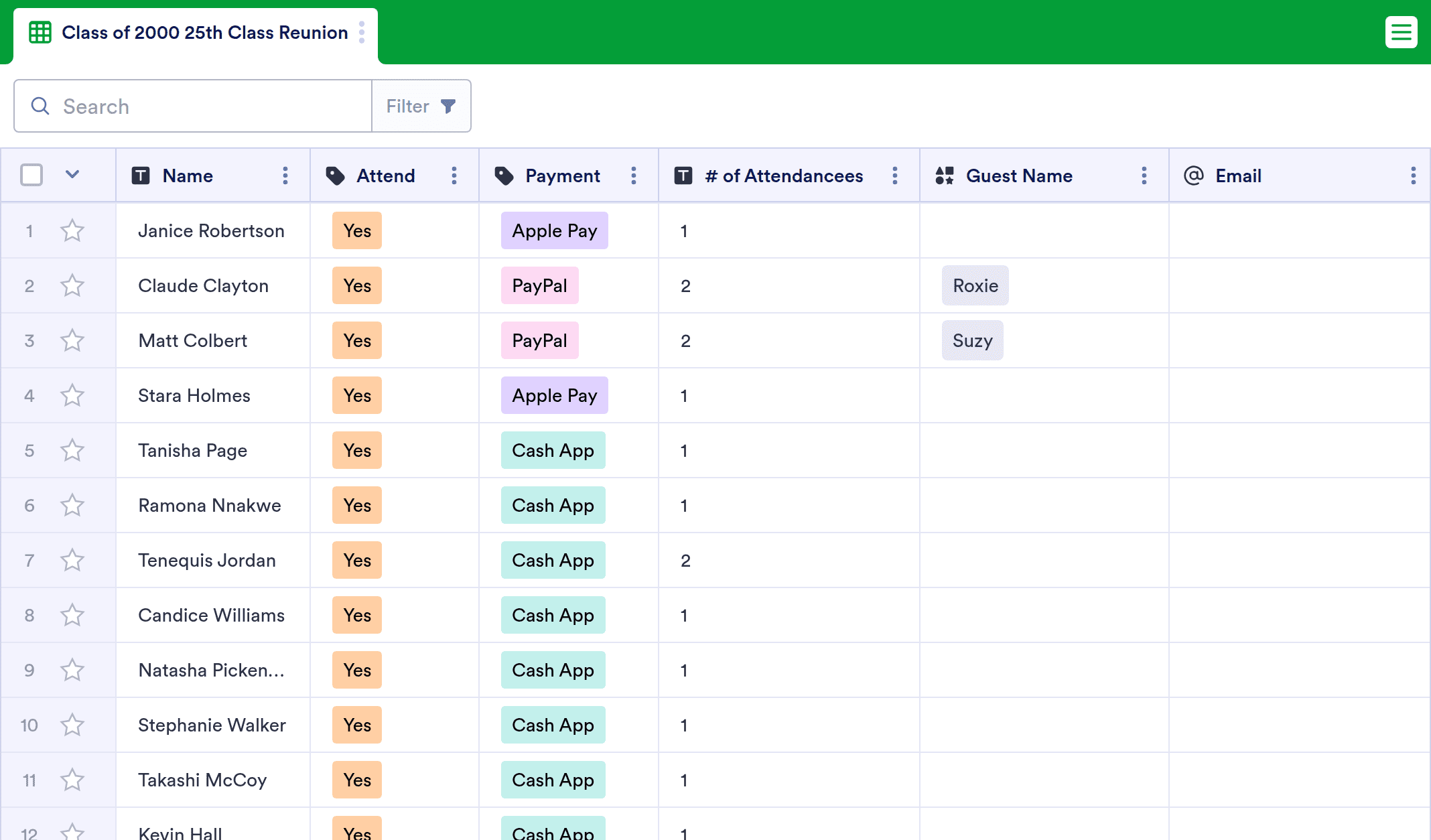The image size is (1431, 840).
Task: Click the Payment column tag icon
Action: (x=504, y=176)
